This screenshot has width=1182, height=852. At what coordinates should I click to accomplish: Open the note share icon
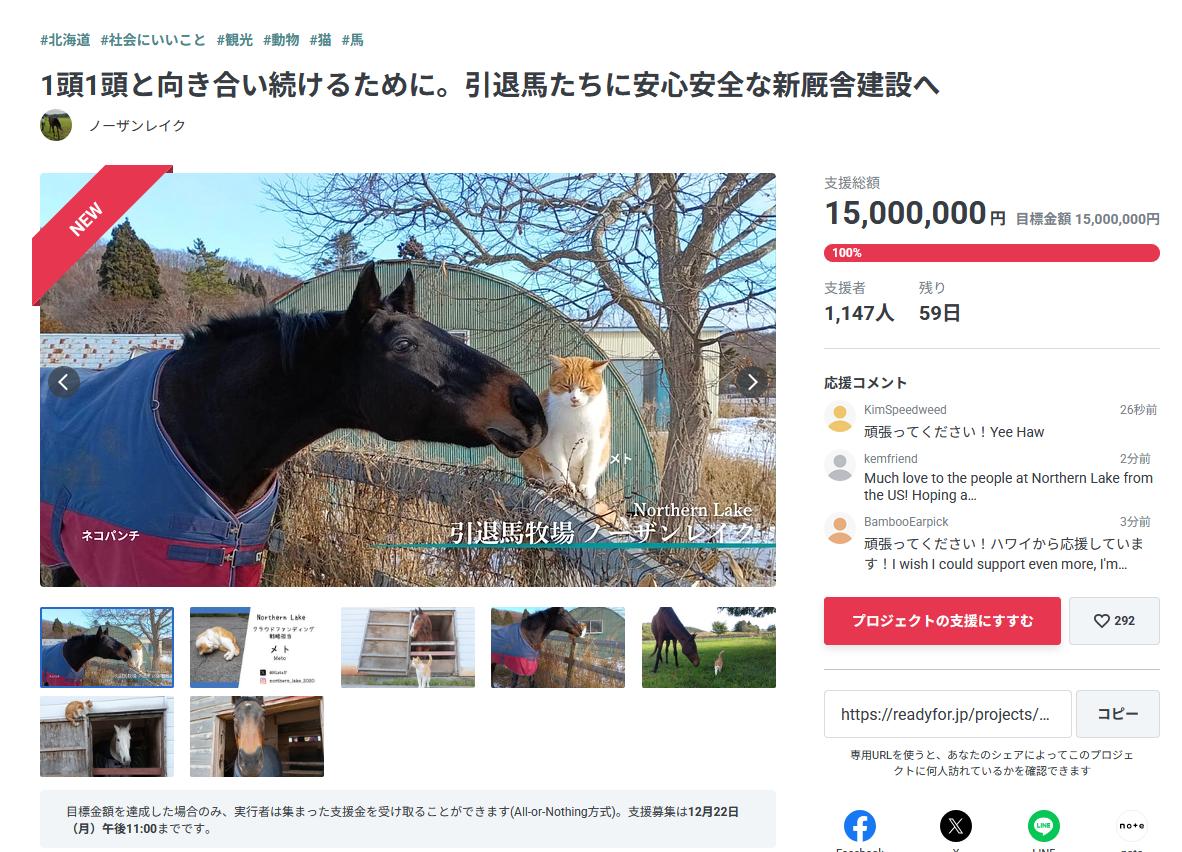pos(1131,826)
